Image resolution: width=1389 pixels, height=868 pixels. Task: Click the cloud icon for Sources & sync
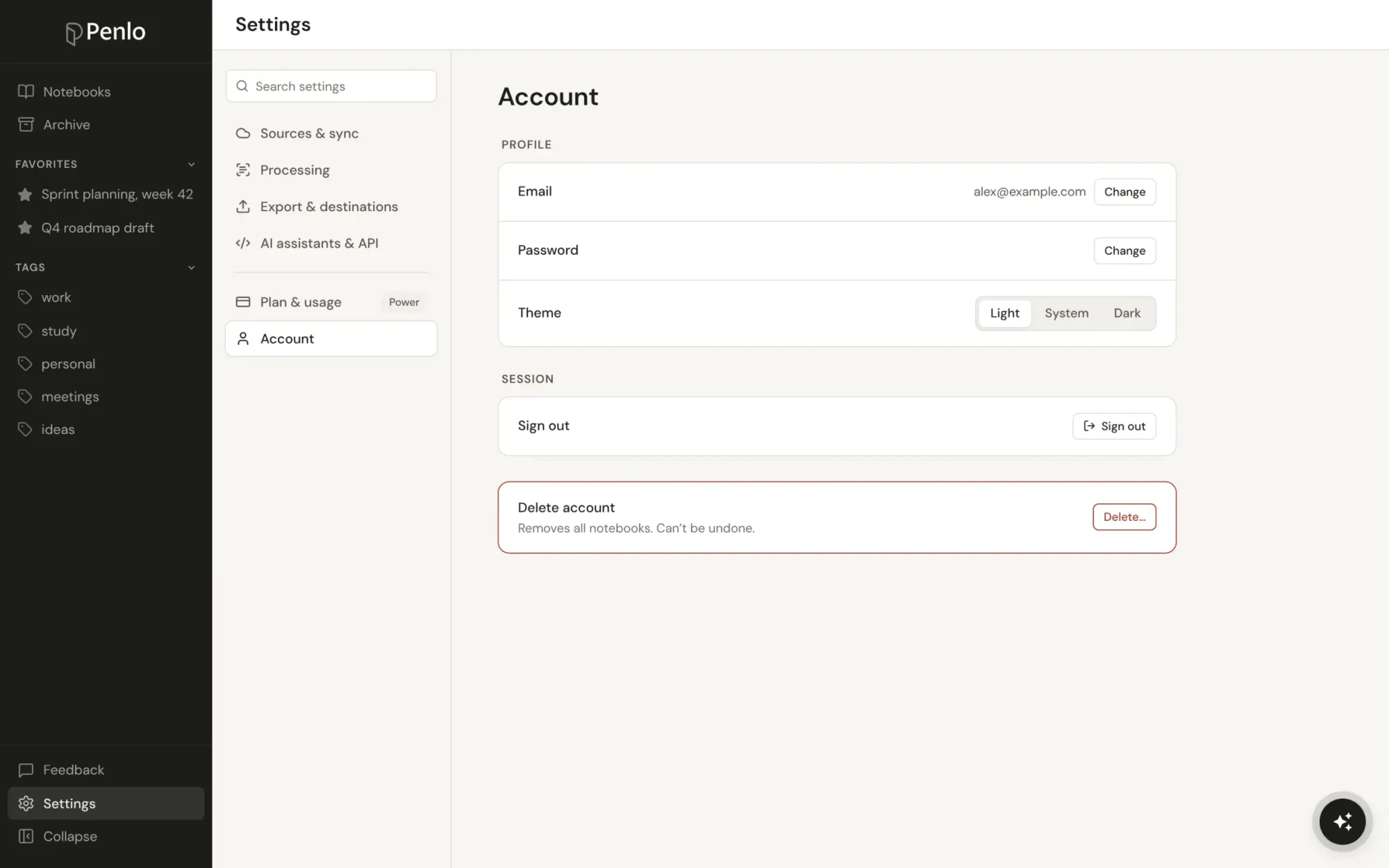point(243,133)
